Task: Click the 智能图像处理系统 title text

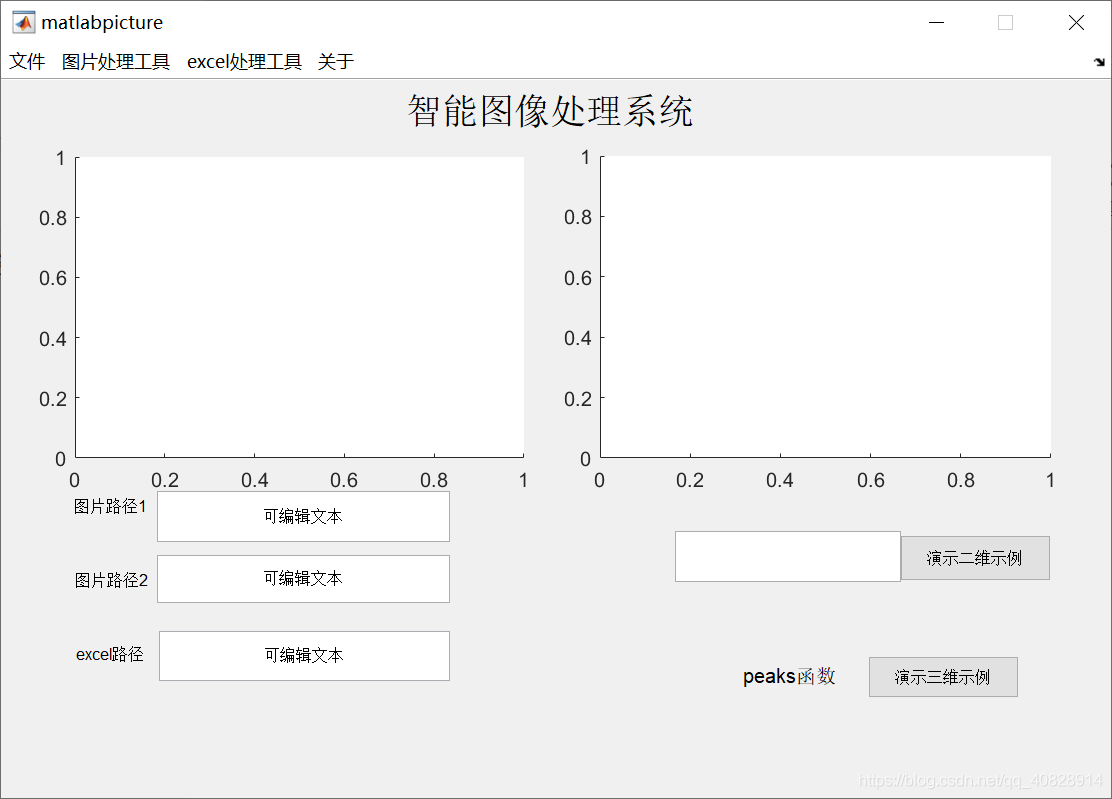Action: 550,111
